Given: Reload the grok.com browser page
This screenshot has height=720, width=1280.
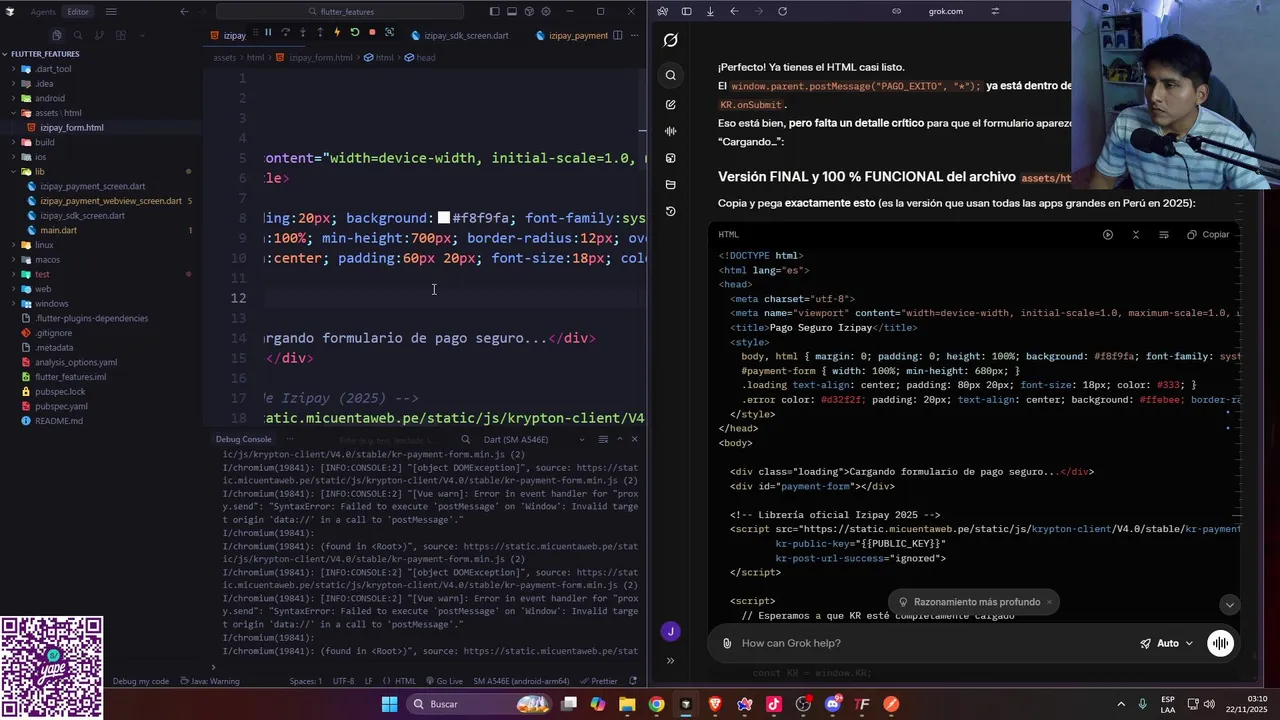Looking at the screenshot, I should click(x=782, y=11).
